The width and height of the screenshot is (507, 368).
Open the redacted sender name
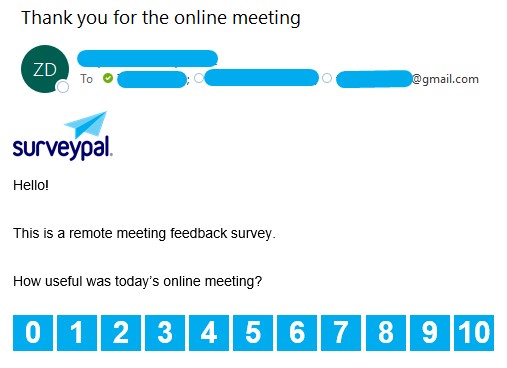click(x=147, y=58)
